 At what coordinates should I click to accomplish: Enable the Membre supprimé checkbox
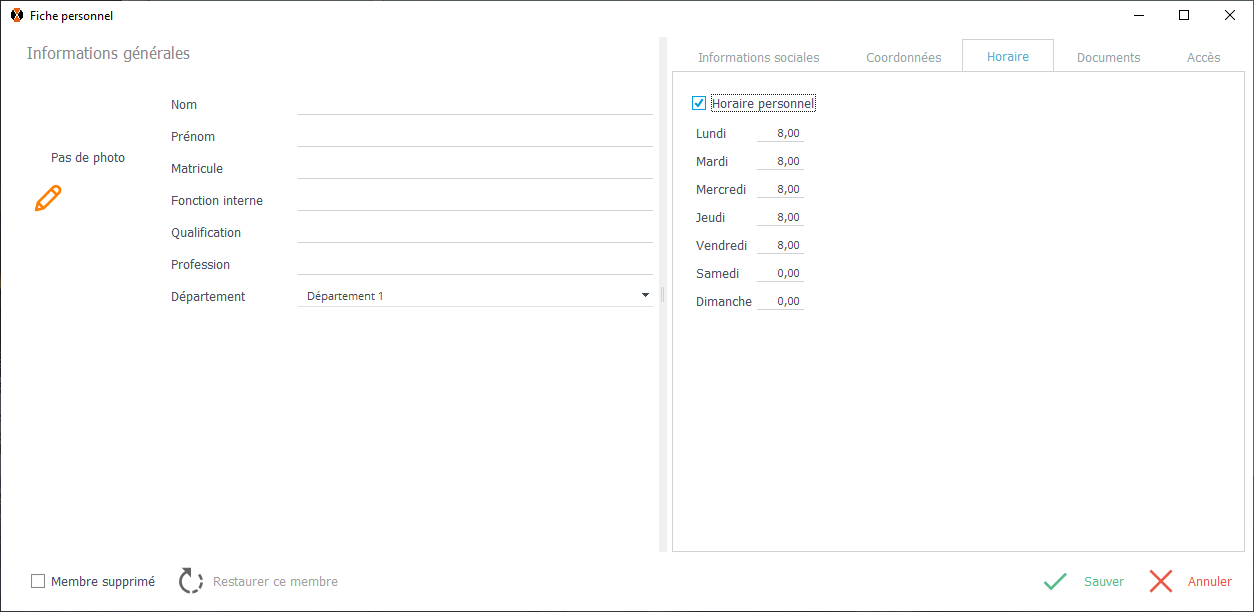38,581
